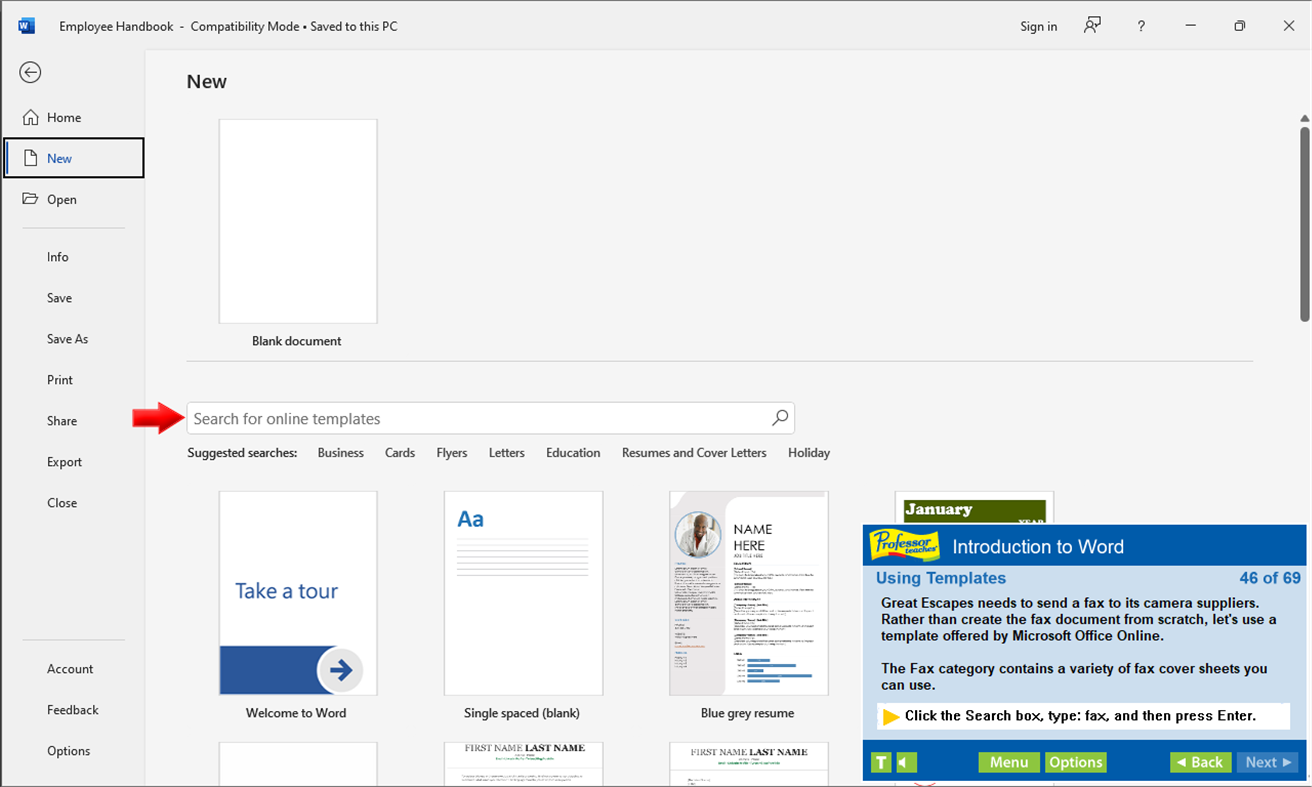Sign in to your Microsoft account
The image size is (1312, 787).
tap(1038, 26)
